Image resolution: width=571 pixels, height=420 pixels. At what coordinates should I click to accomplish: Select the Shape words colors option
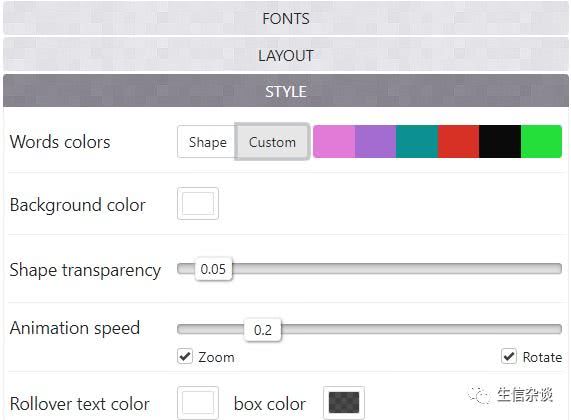[x=207, y=142]
